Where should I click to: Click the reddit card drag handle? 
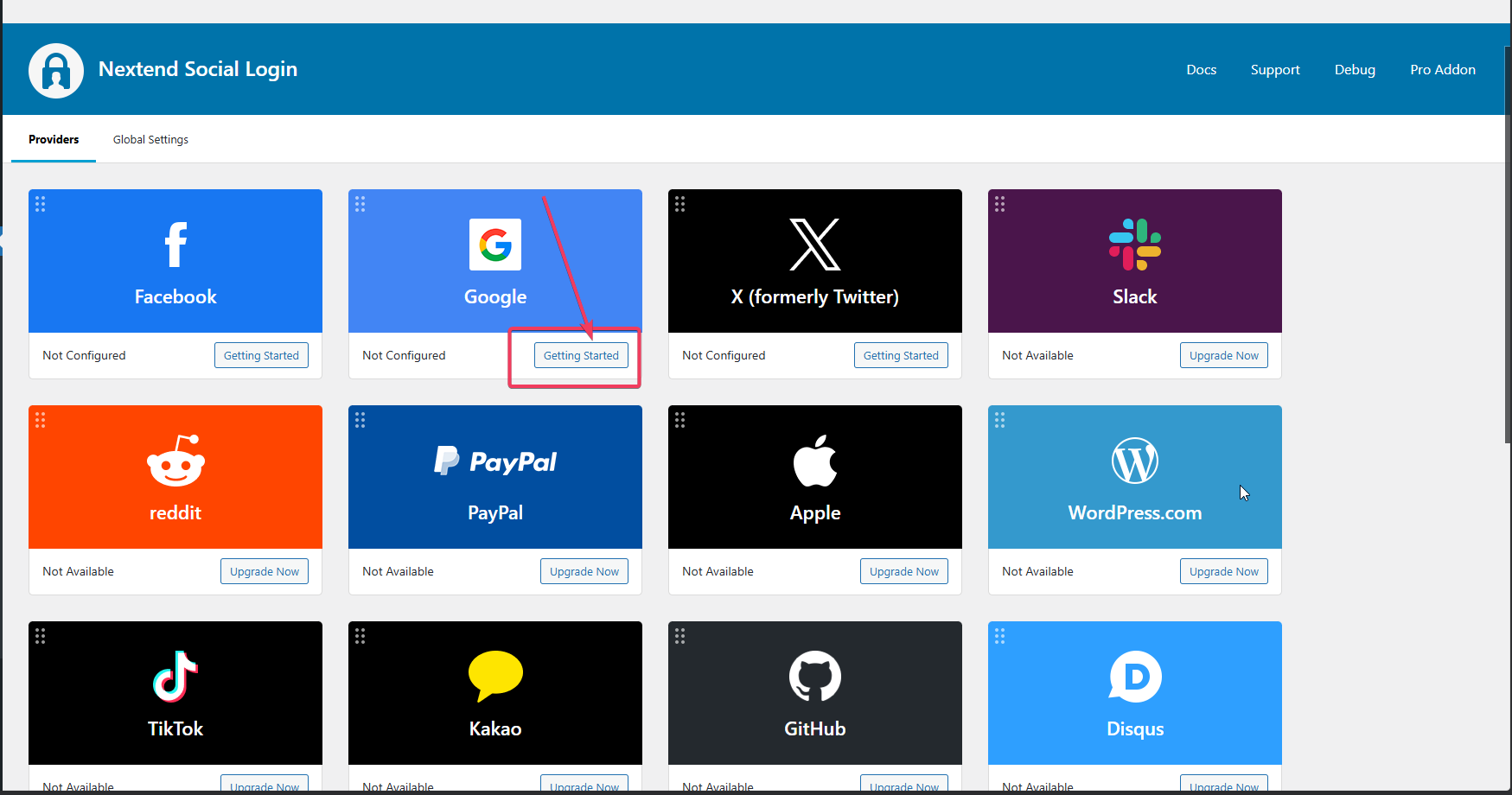click(41, 420)
